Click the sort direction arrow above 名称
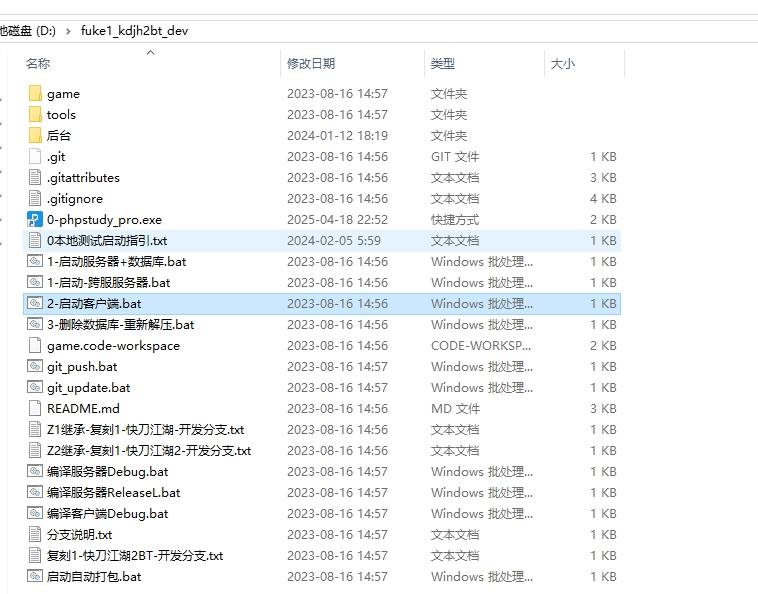The height and width of the screenshot is (594, 758). pos(150,52)
